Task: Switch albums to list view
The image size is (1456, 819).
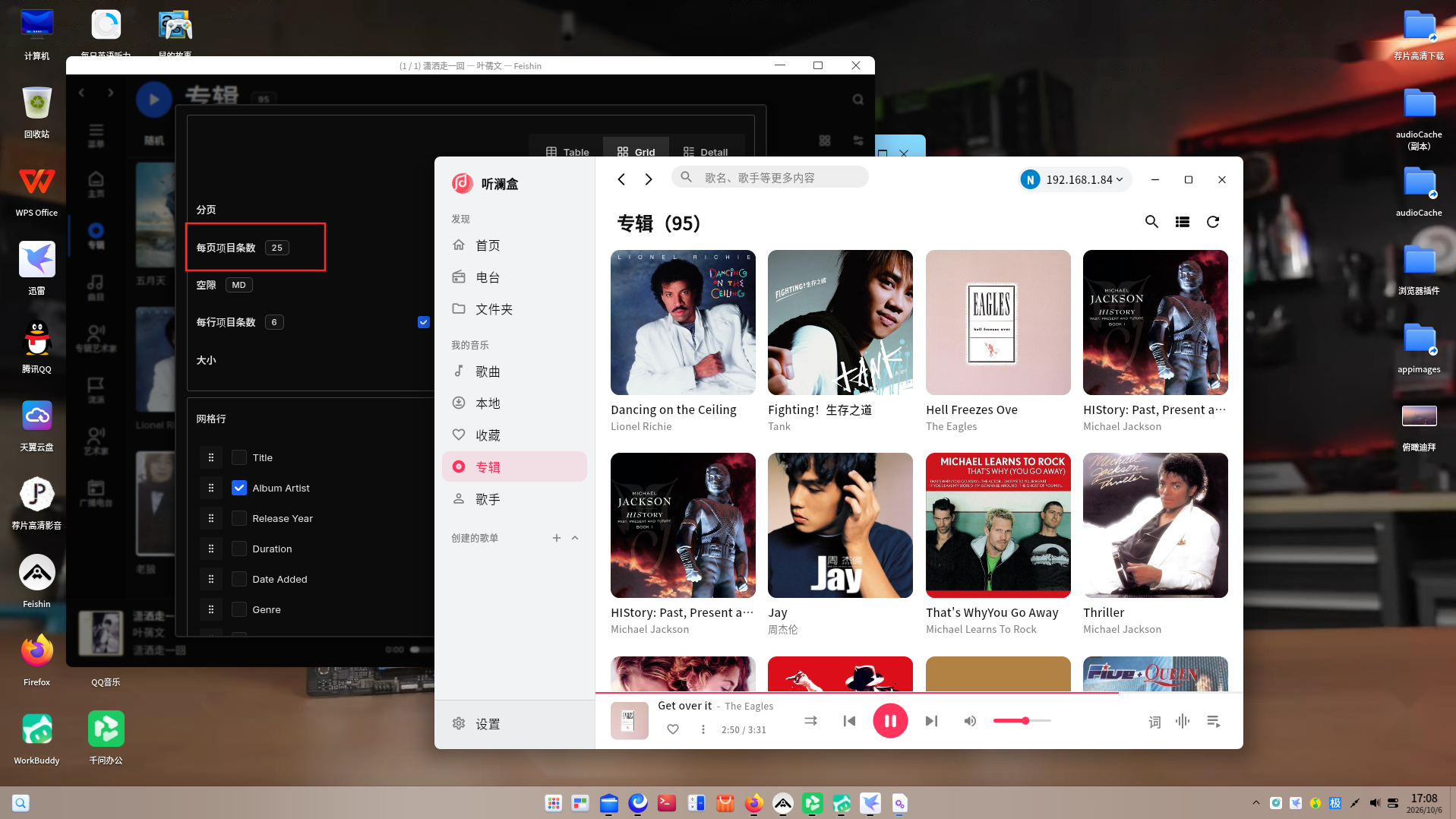Action: pos(1183,222)
